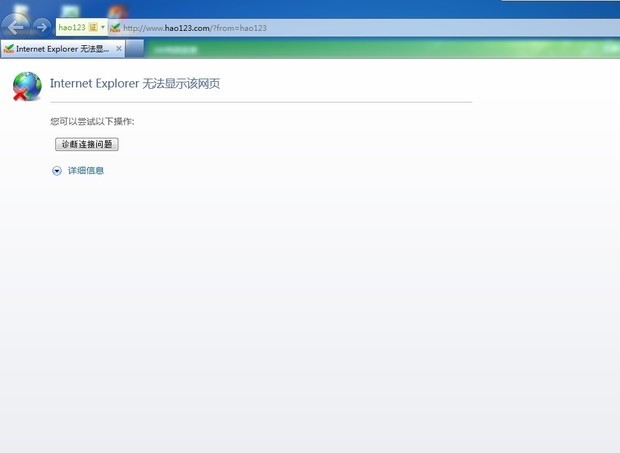Go back with the Back arrow
The height and width of the screenshot is (453, 620).
point(15,27)
